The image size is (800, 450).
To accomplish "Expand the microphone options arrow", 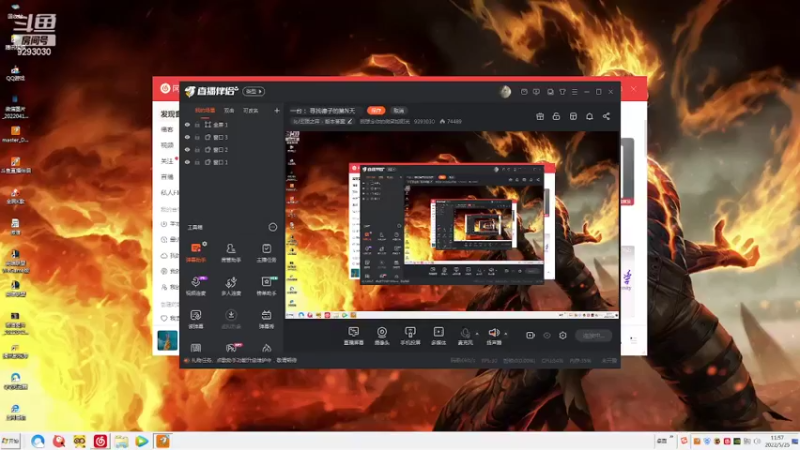I will [x=477, y=334].
